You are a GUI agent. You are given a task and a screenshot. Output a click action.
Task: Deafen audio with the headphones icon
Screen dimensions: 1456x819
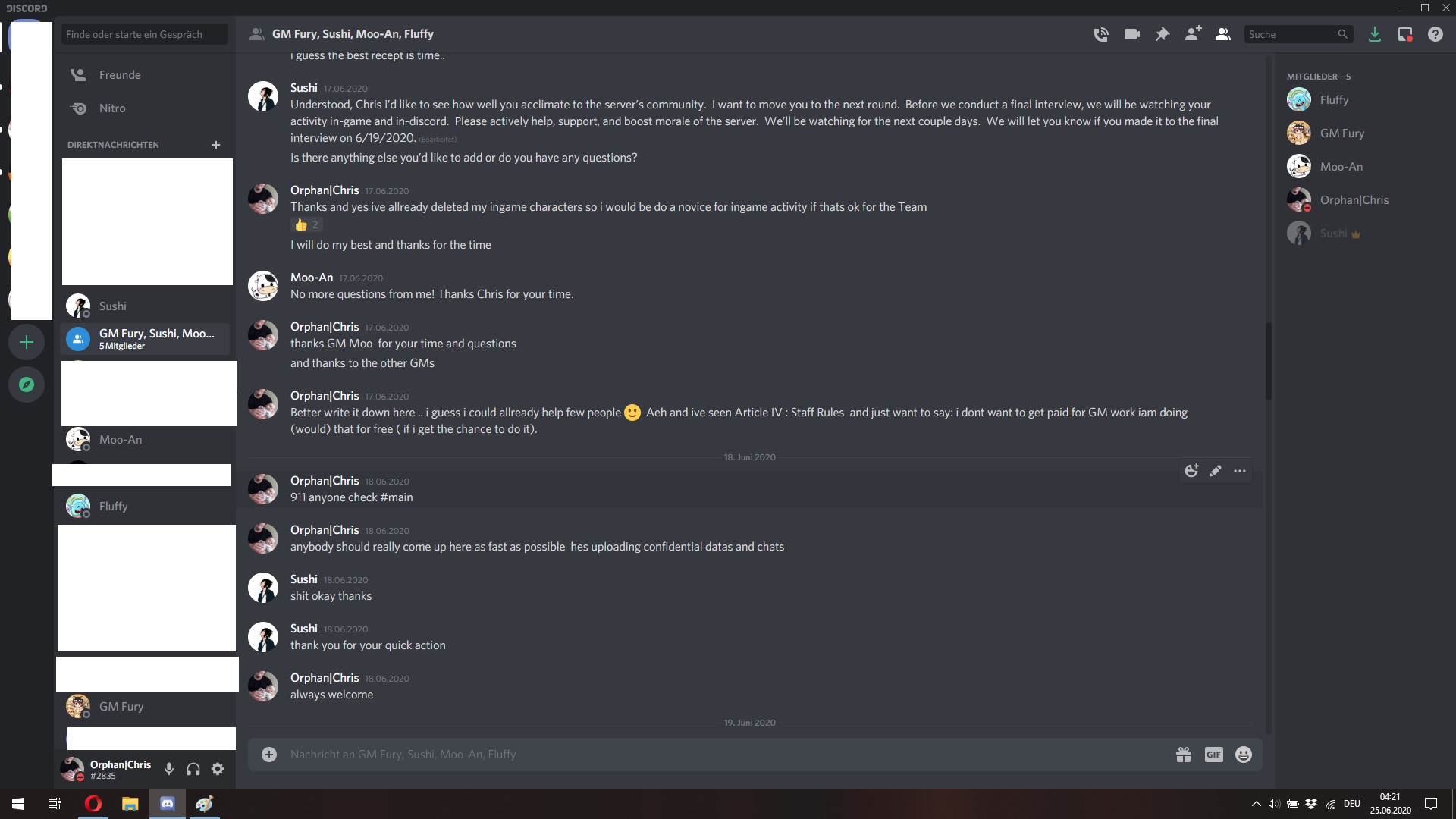click(193, 769)
